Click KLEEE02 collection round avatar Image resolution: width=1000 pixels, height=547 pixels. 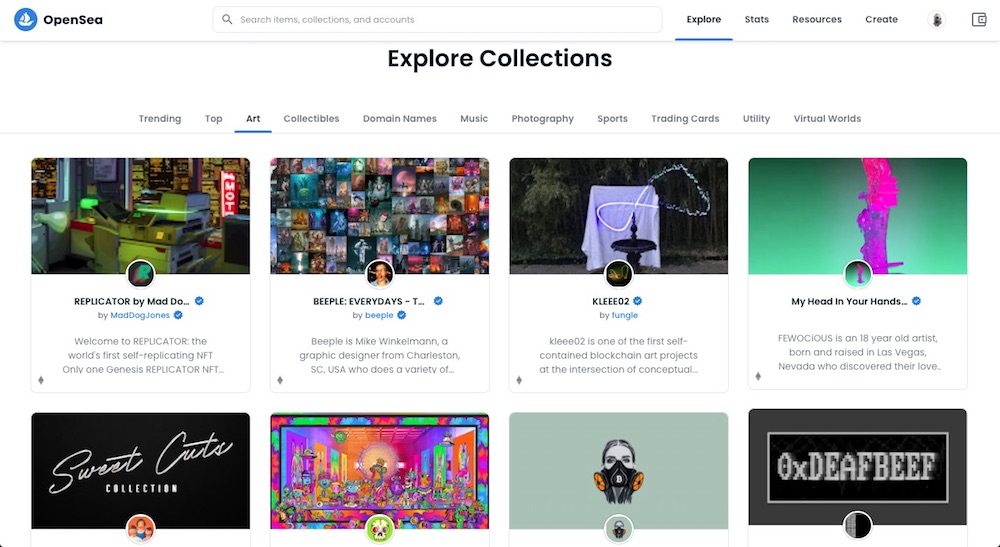(619, 274)
